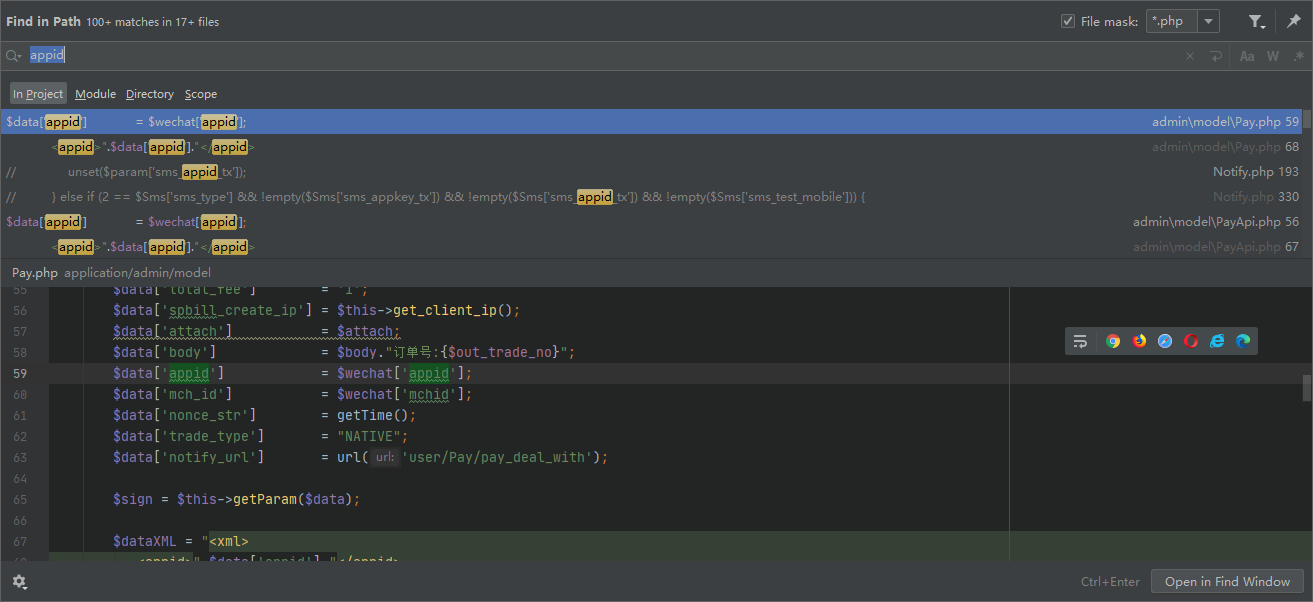Image resolution: width=1313 pixels, height=602 pixels.
Task: Open the search filter options dropdown
Action: (x=1257, y=21)
